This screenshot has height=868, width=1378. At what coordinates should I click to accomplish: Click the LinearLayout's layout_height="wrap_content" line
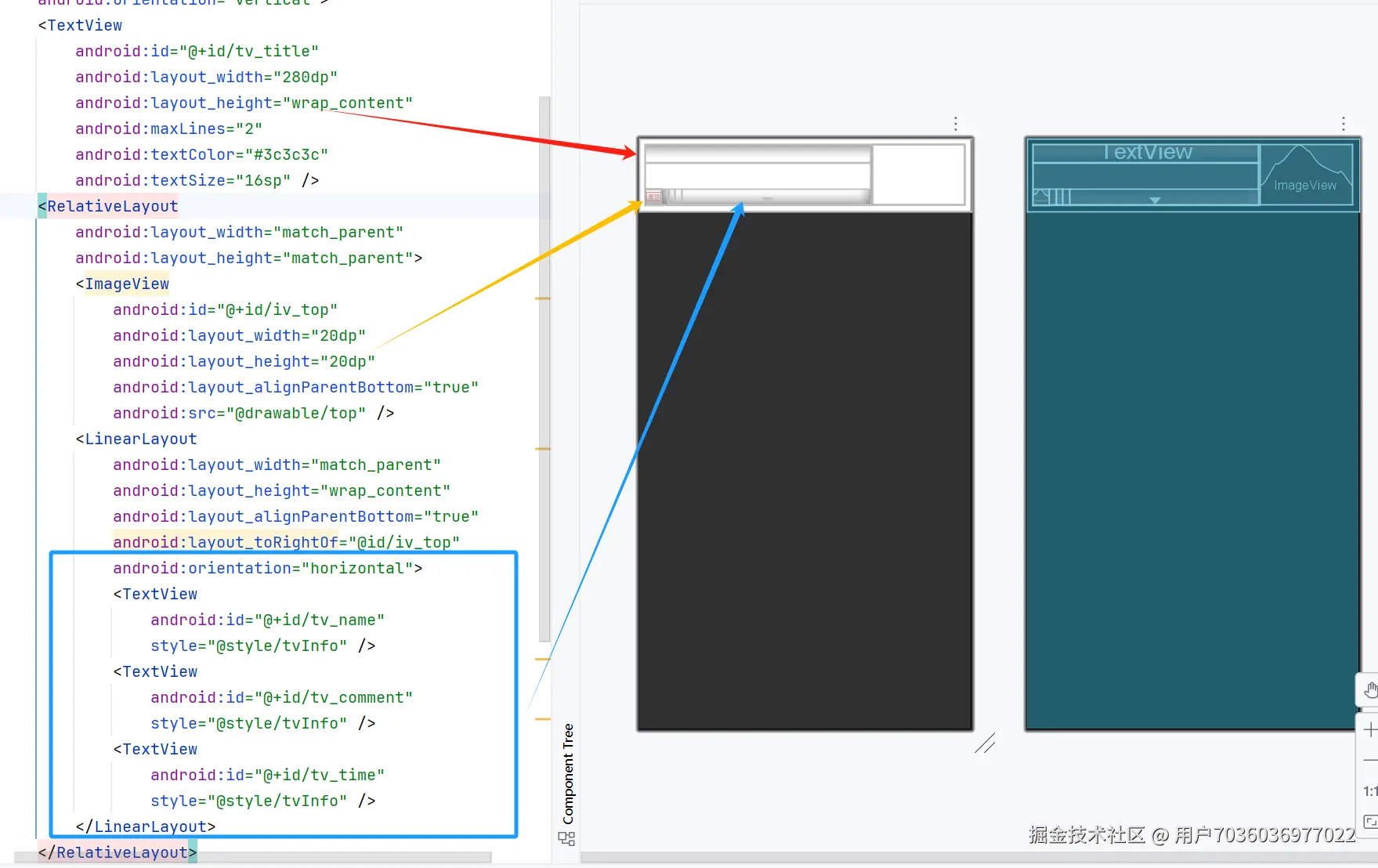282,490
